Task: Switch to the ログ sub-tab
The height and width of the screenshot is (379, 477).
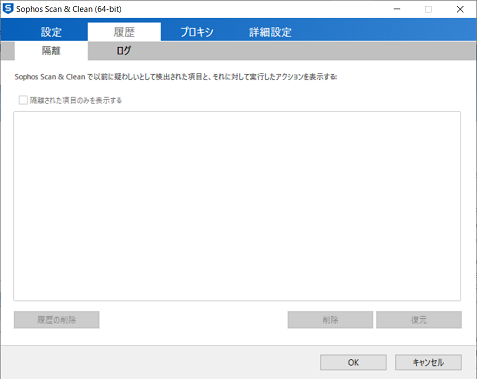Action: click(x=124, y=51)
